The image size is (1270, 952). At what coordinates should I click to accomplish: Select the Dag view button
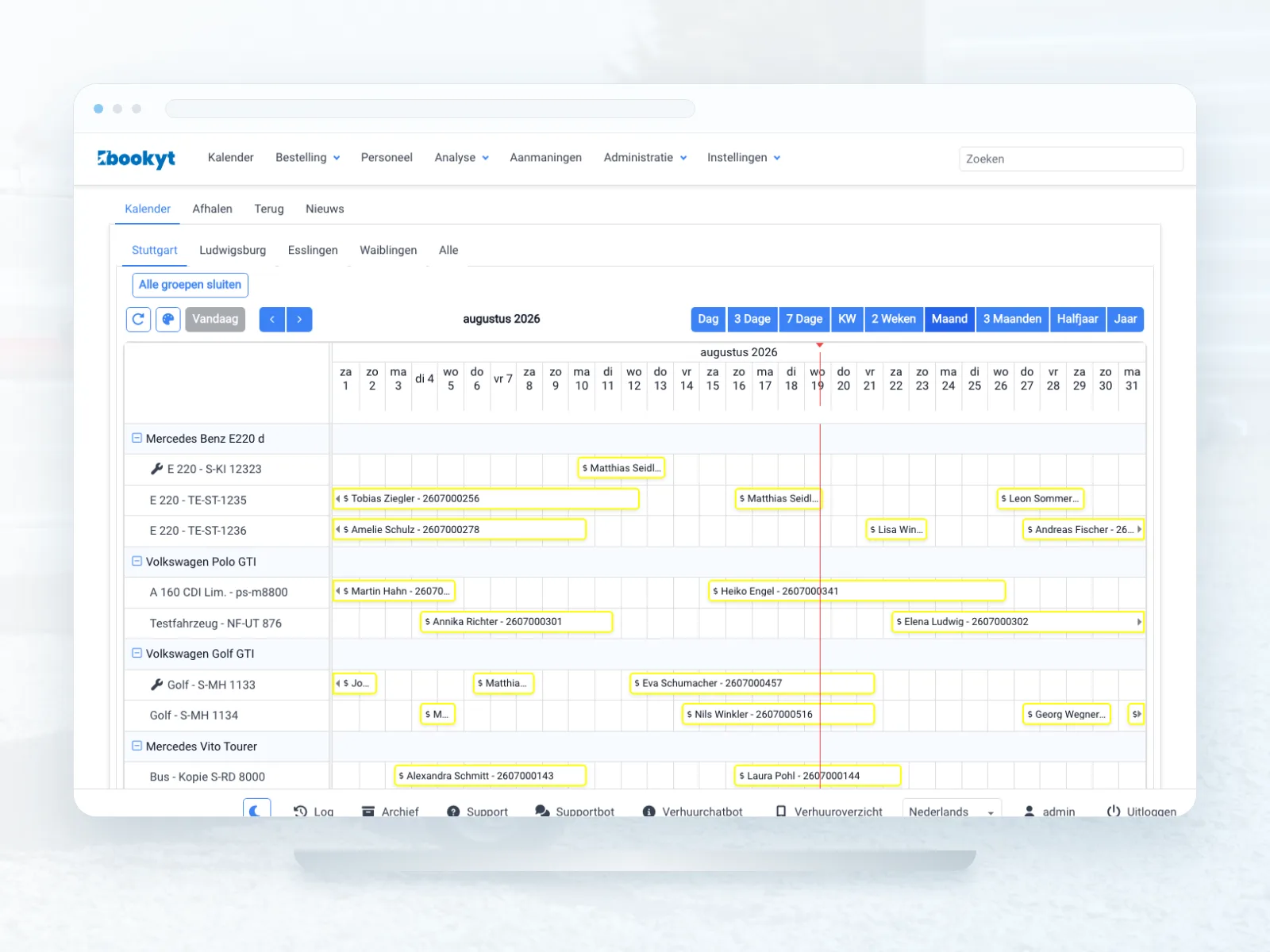click(708, 319)
